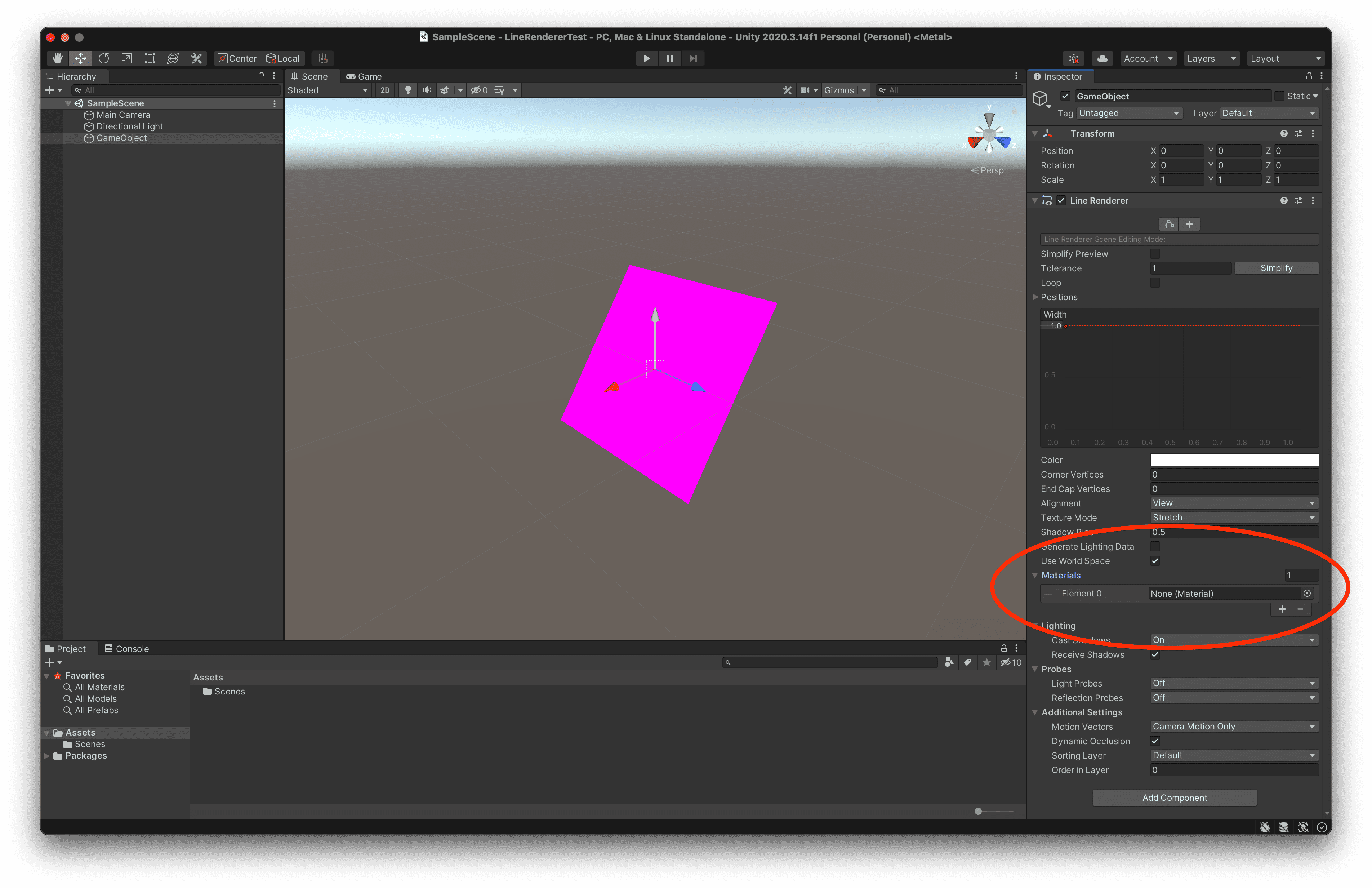Screen dimensions: 1372x888
Task: Disable Use World Space checkbox
Action: pyautogui.click(x=1155, y=561)
